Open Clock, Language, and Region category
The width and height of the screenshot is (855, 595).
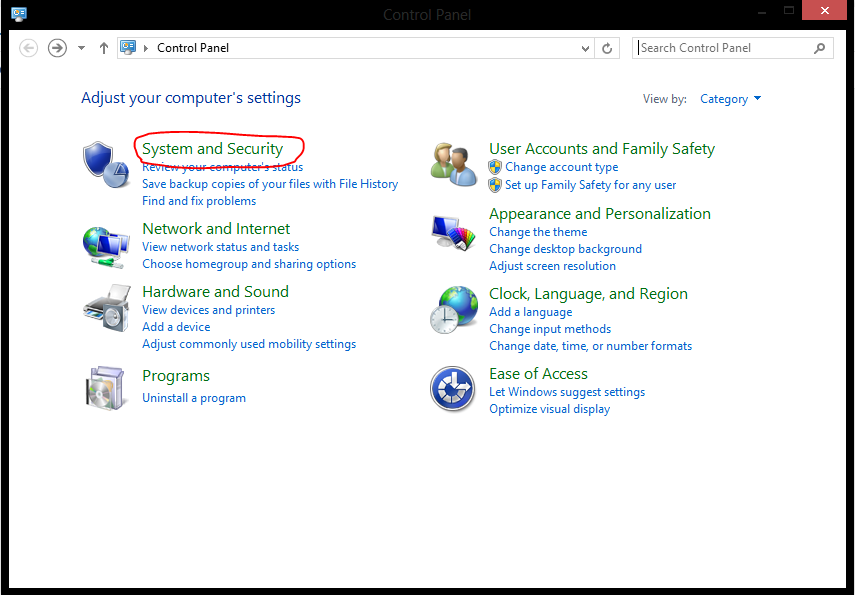point(588,294)
